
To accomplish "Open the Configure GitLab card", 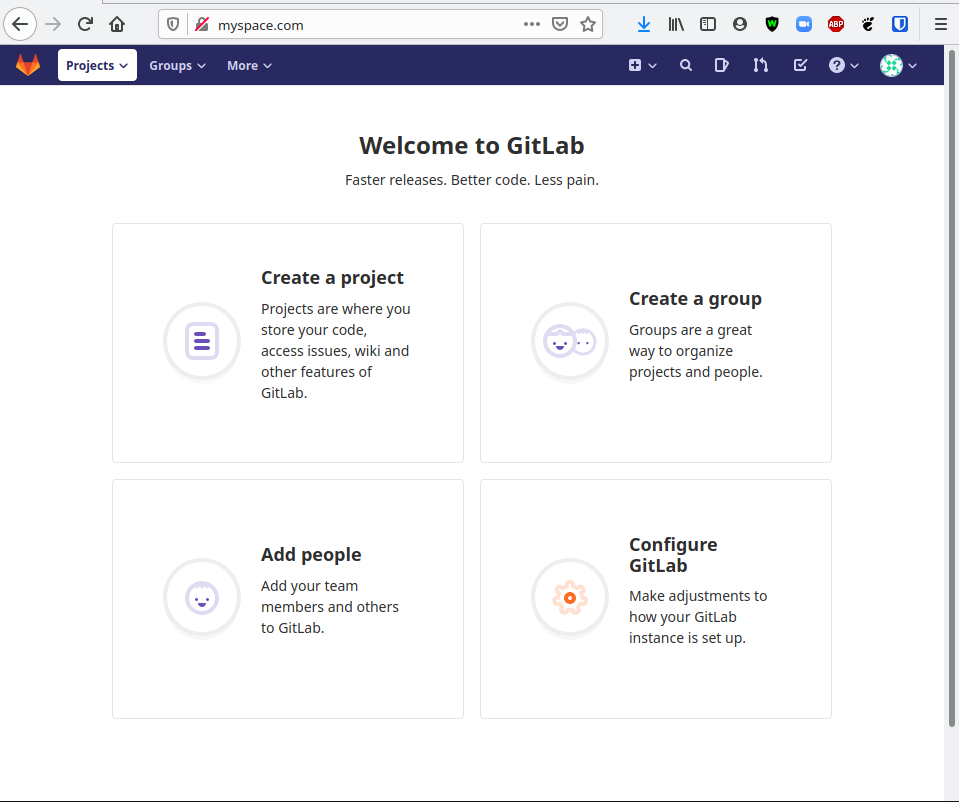I will pos(656,599).
